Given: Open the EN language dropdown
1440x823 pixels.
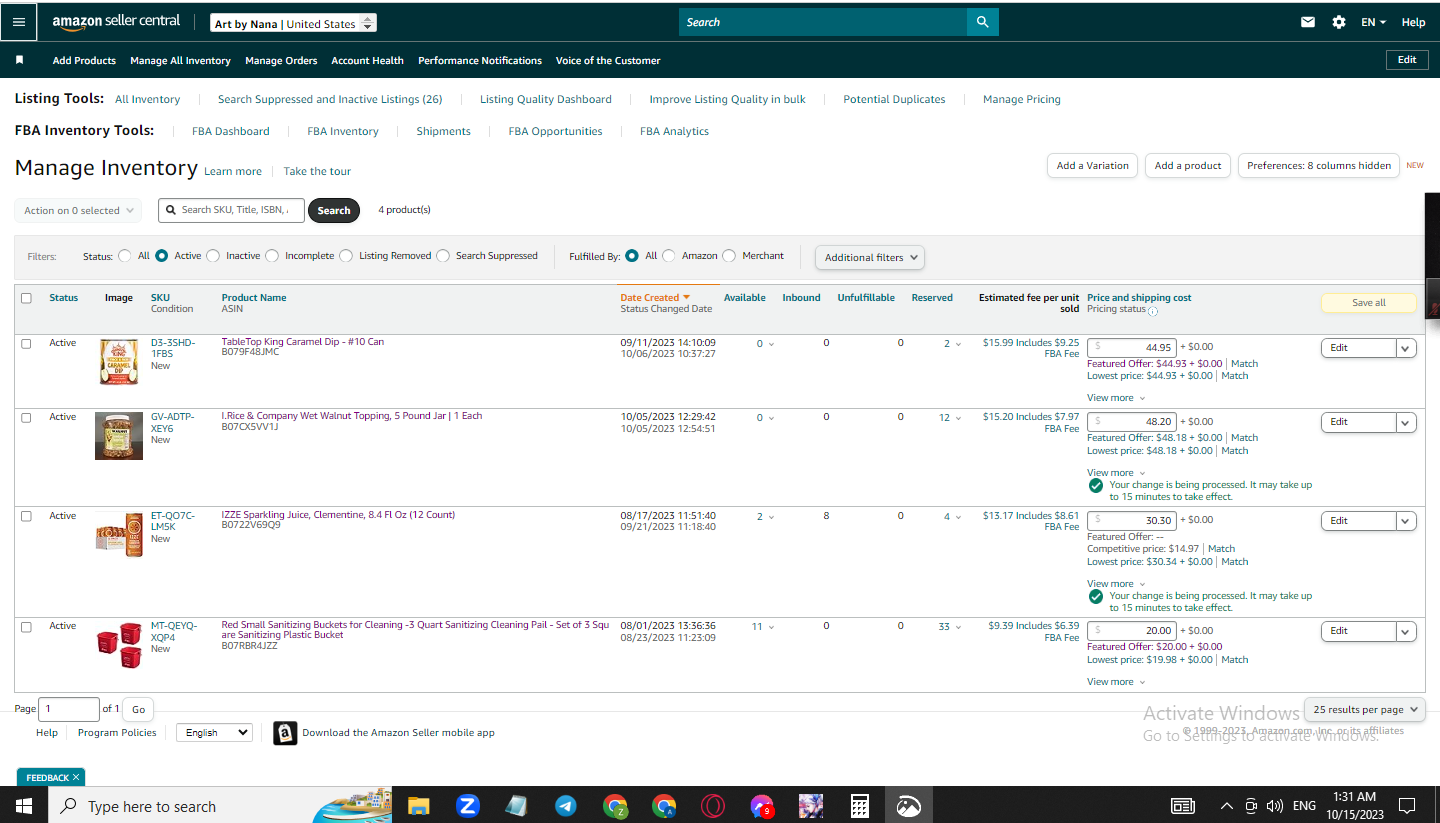Looking at the screenshot, I should point(1373,22).
